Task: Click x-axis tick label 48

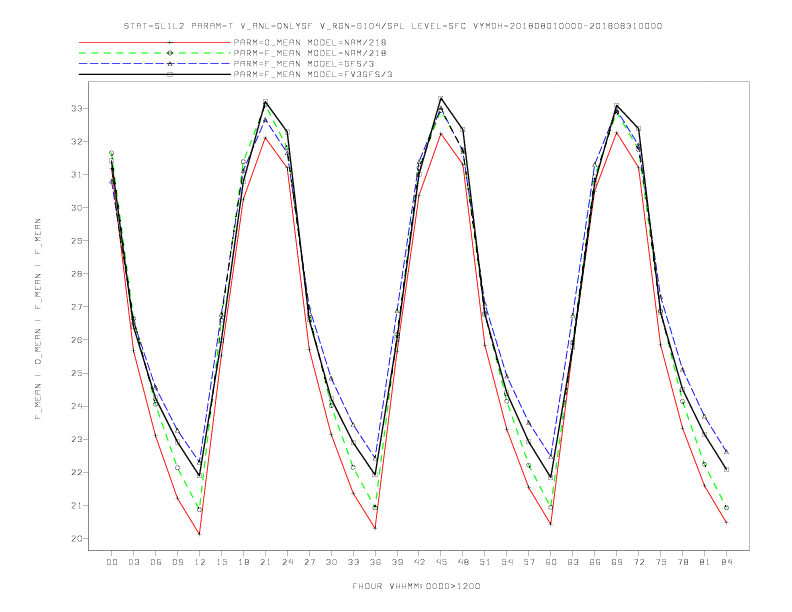Action: click(463, 562)
